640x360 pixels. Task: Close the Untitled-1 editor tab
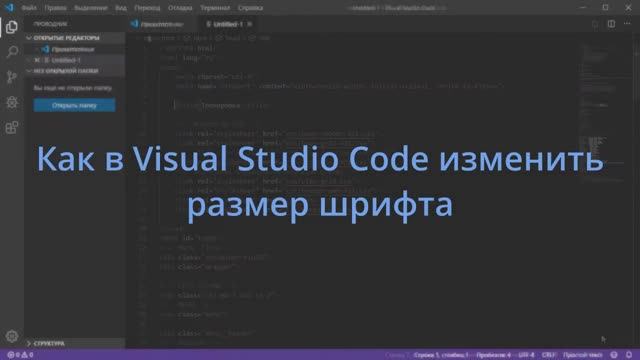250,24
